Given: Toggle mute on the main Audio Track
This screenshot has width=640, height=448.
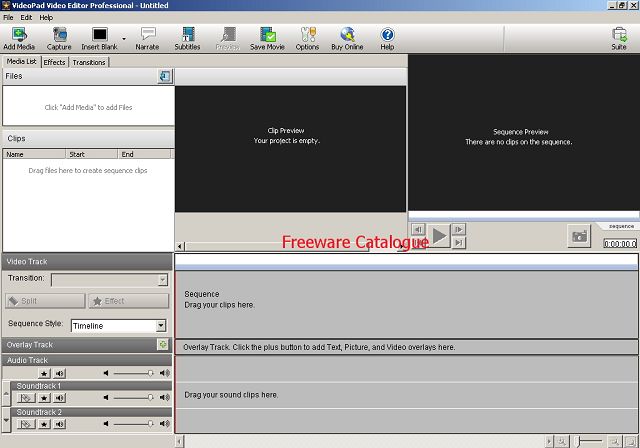Looking at the screenshot, I should 60,373.
